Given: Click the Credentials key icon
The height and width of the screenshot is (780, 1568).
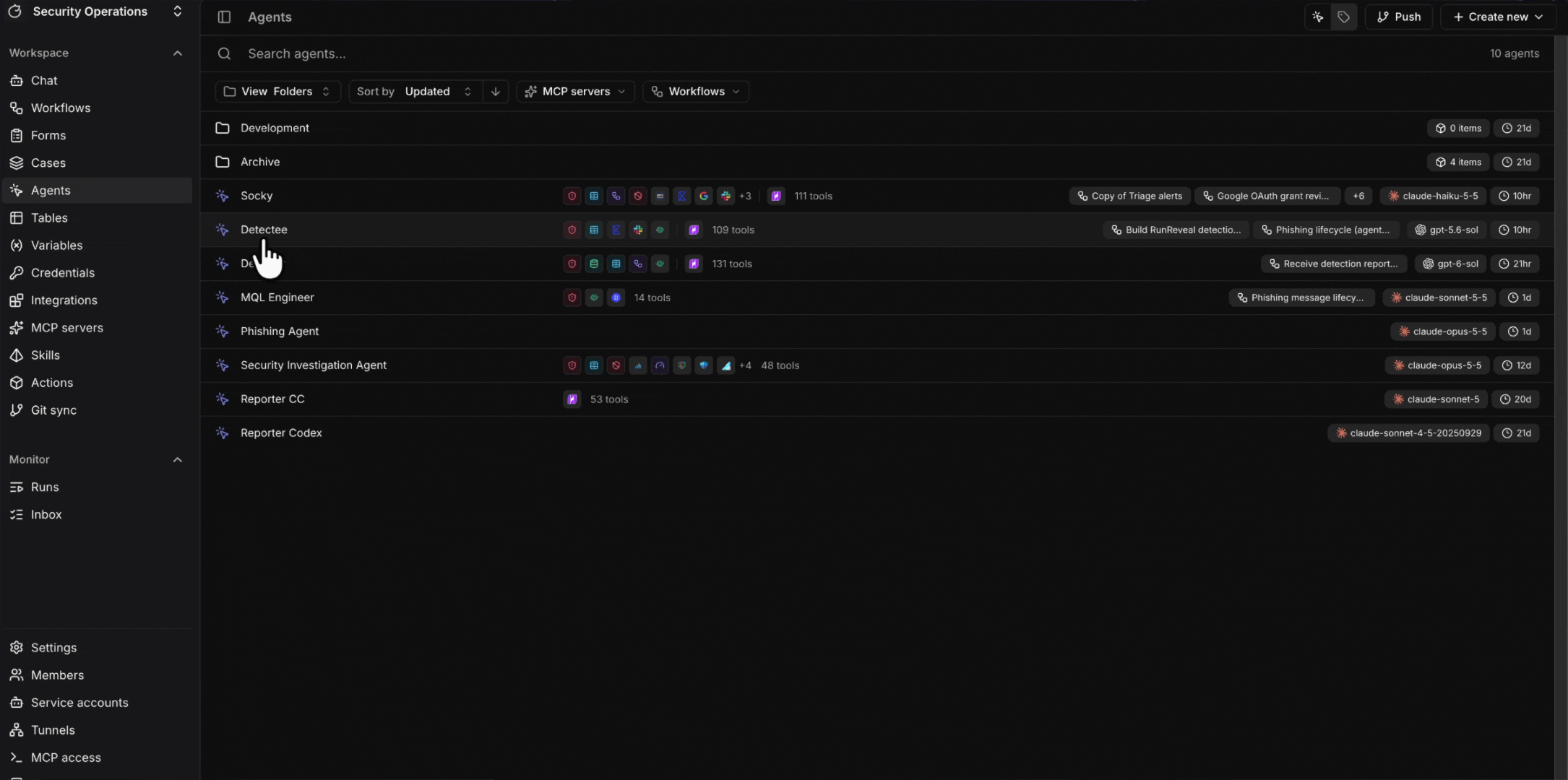Looking at the screenshot, I should [x=16, y=273].
